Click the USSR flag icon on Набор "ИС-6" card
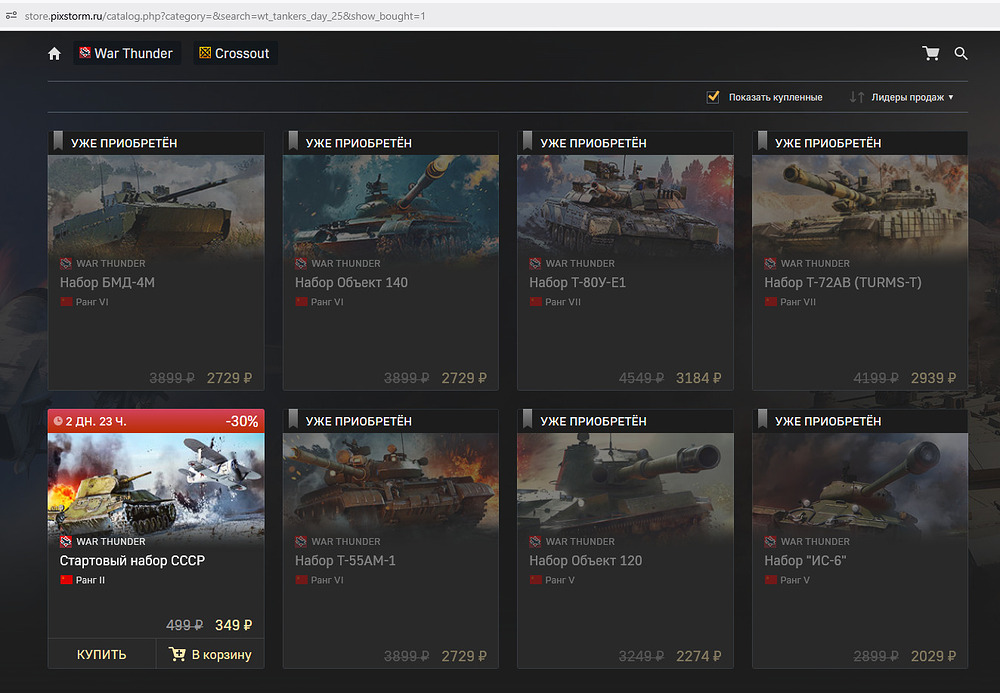 click(771, 580)
